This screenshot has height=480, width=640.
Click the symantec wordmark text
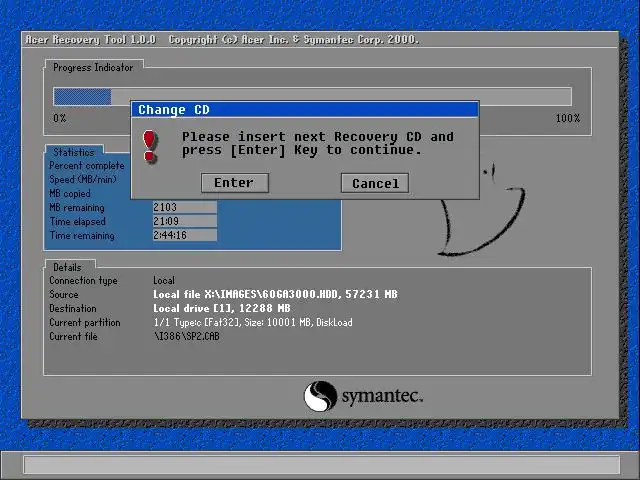pyautogui.click(x=382, y=396)
